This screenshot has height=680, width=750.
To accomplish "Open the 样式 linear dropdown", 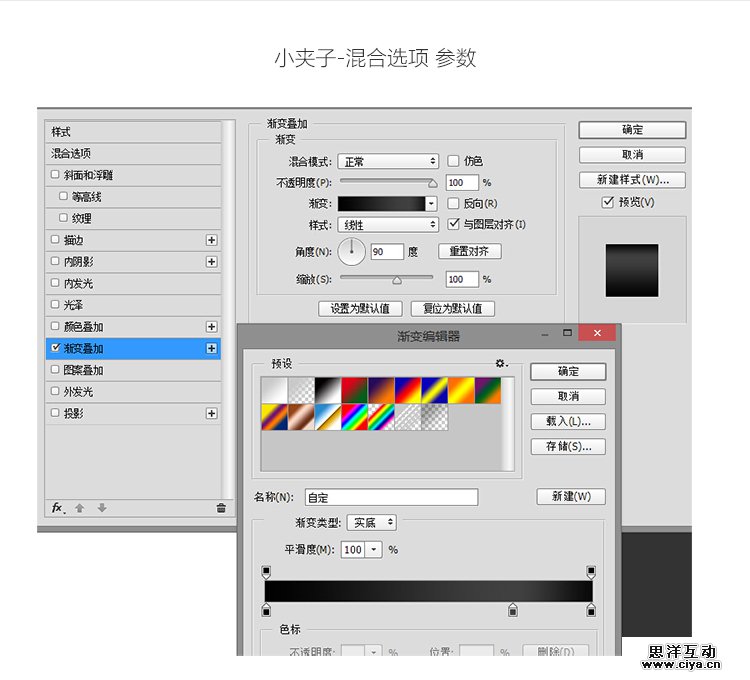I will (388, 225).
